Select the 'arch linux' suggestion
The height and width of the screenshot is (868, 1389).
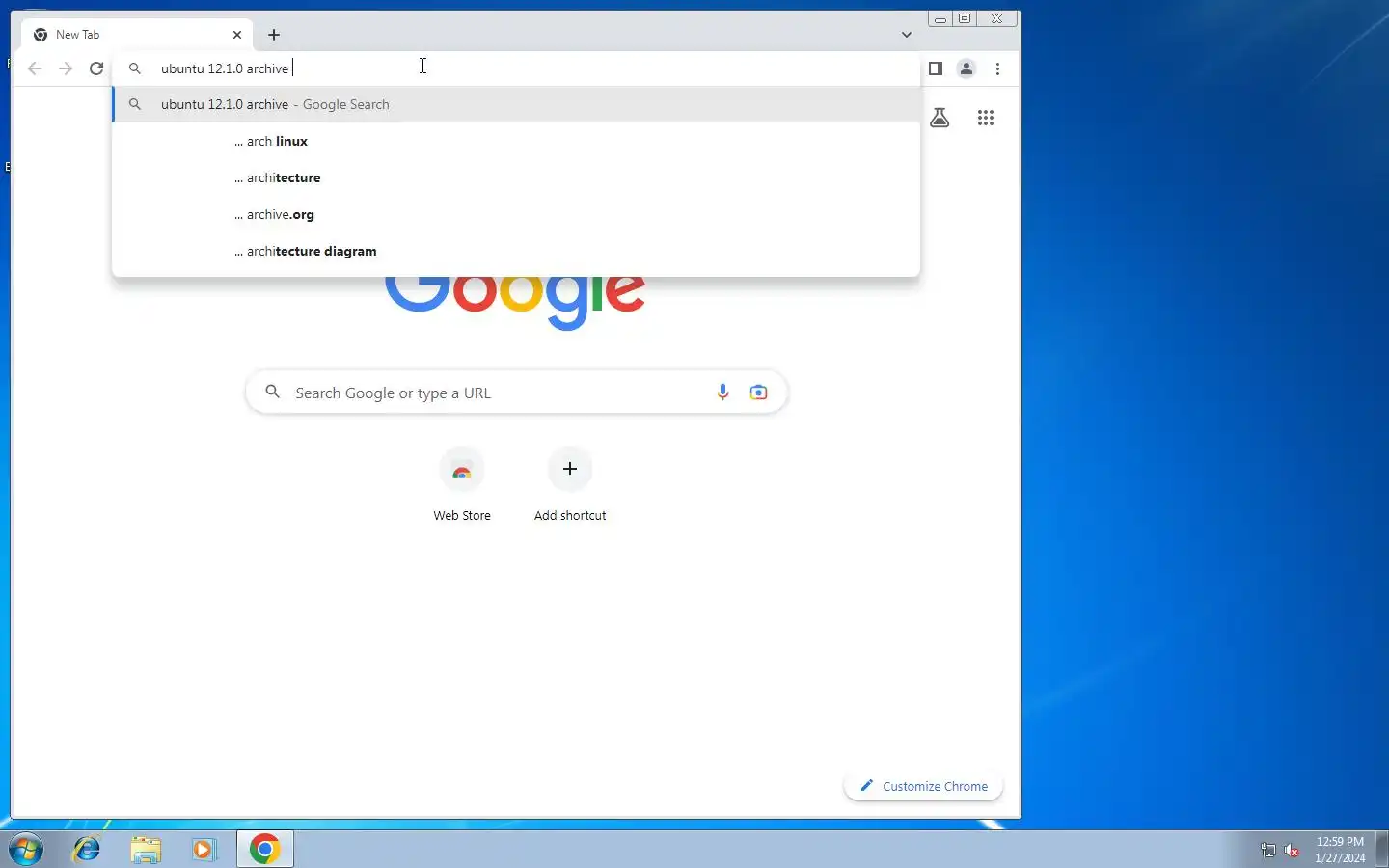(516, 141)
